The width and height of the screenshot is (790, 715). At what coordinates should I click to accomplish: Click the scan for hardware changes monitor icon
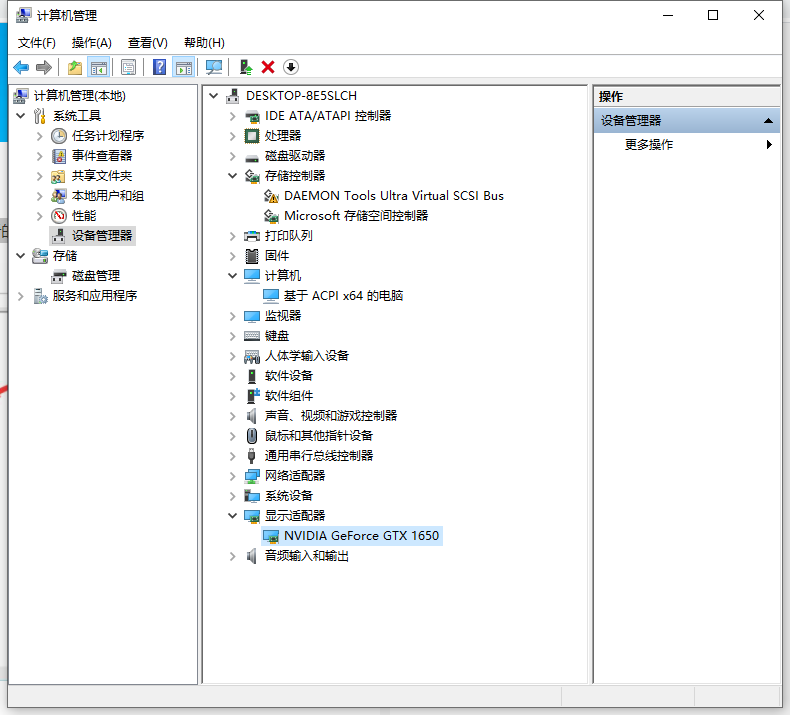point(213,67)
